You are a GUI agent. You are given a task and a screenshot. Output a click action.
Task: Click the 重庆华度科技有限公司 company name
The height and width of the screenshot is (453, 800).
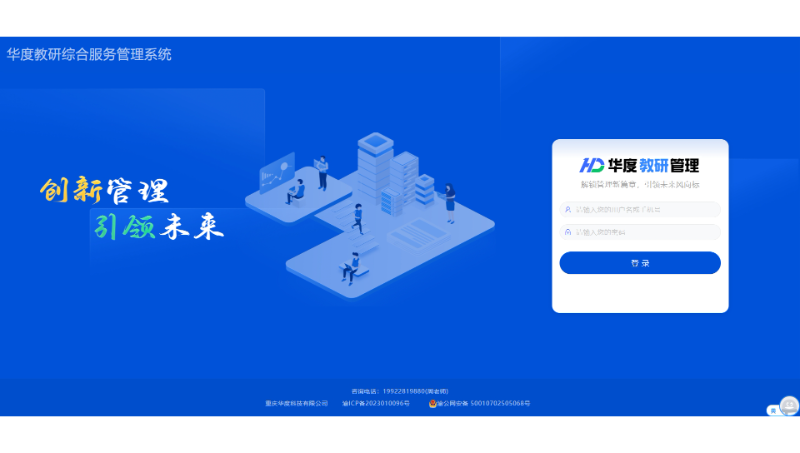pyautogui.click(x=297, y=403)
